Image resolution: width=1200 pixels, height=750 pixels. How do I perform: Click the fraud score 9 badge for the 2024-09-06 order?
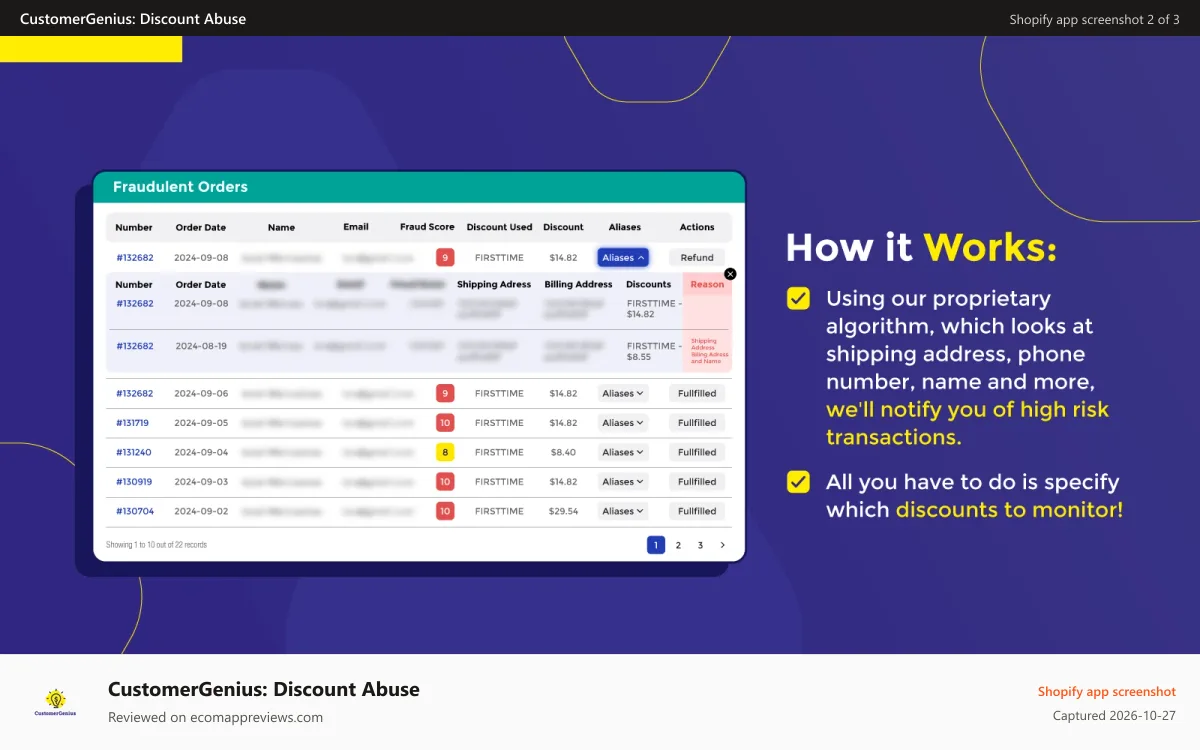pyautogui.click(x=445, y=393)
